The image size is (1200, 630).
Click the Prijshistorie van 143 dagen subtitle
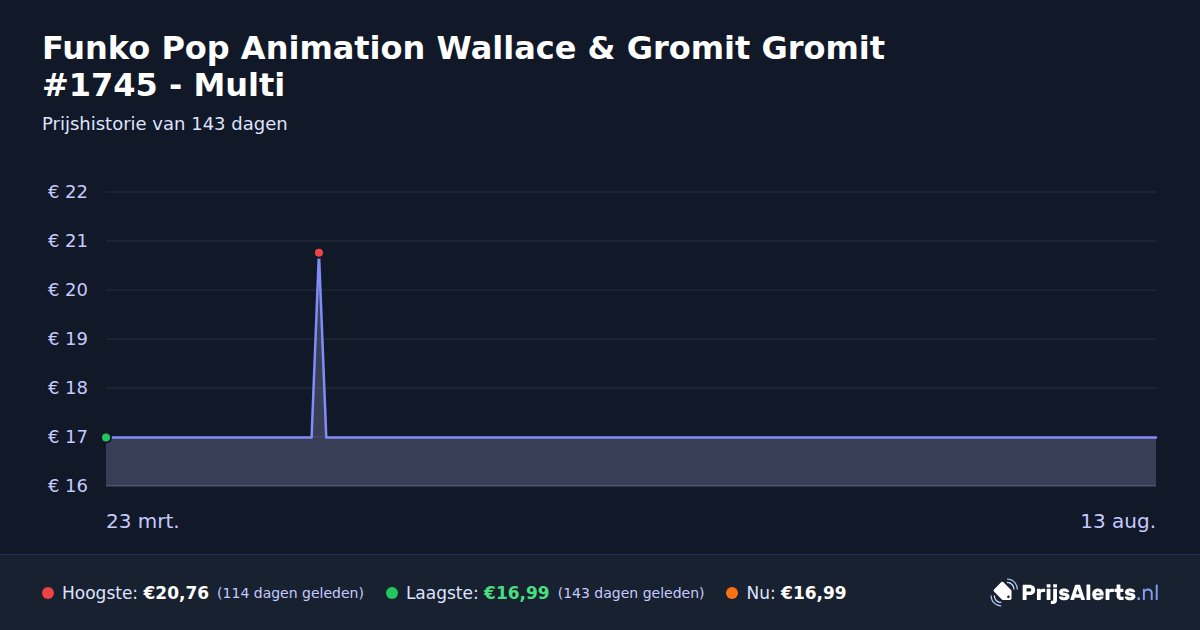(165, 124)
